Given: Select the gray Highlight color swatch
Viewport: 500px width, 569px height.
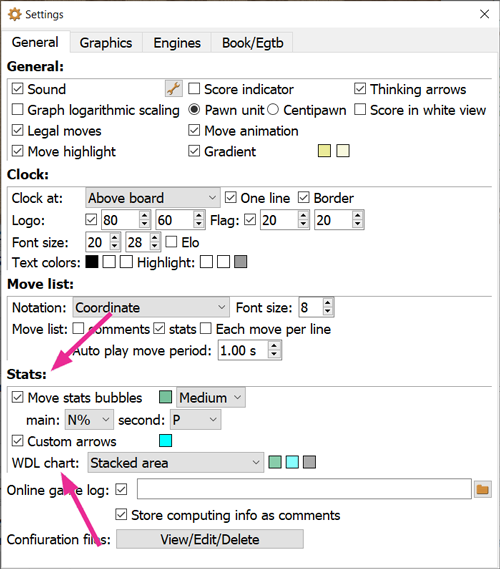Looking at the screenshot, I should click(x=241, y=262).
